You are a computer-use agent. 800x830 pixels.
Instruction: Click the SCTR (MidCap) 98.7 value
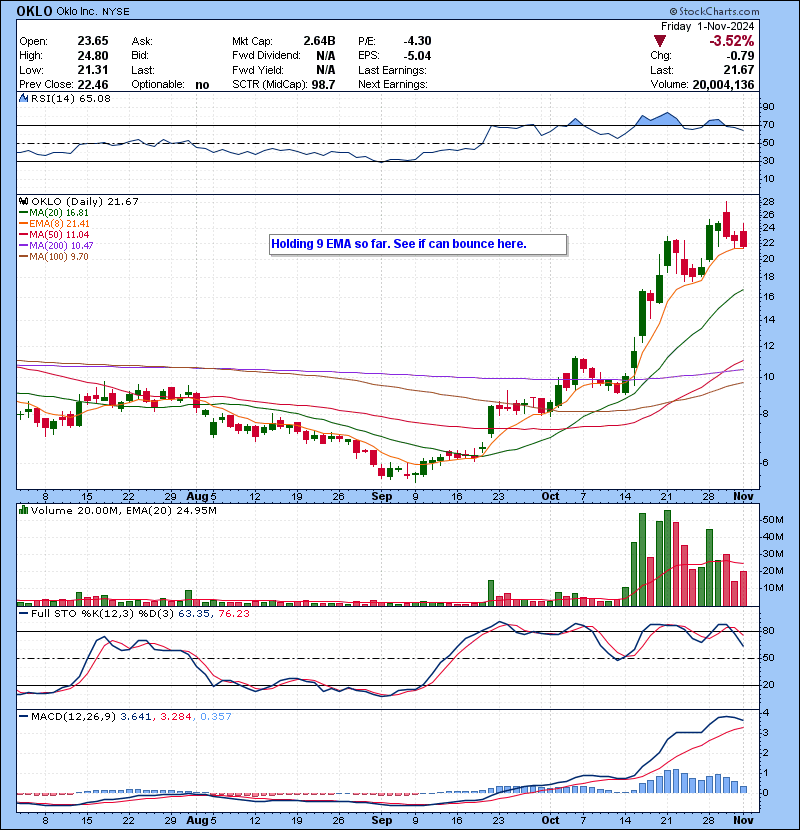pos(323,84)
